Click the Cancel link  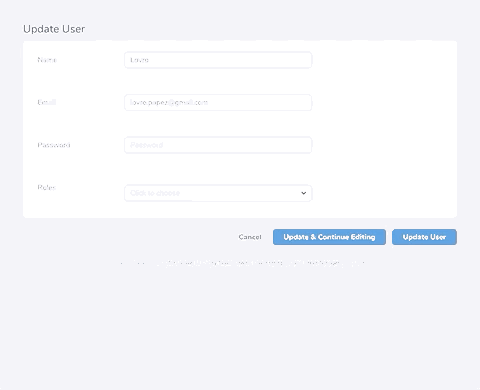250,237
